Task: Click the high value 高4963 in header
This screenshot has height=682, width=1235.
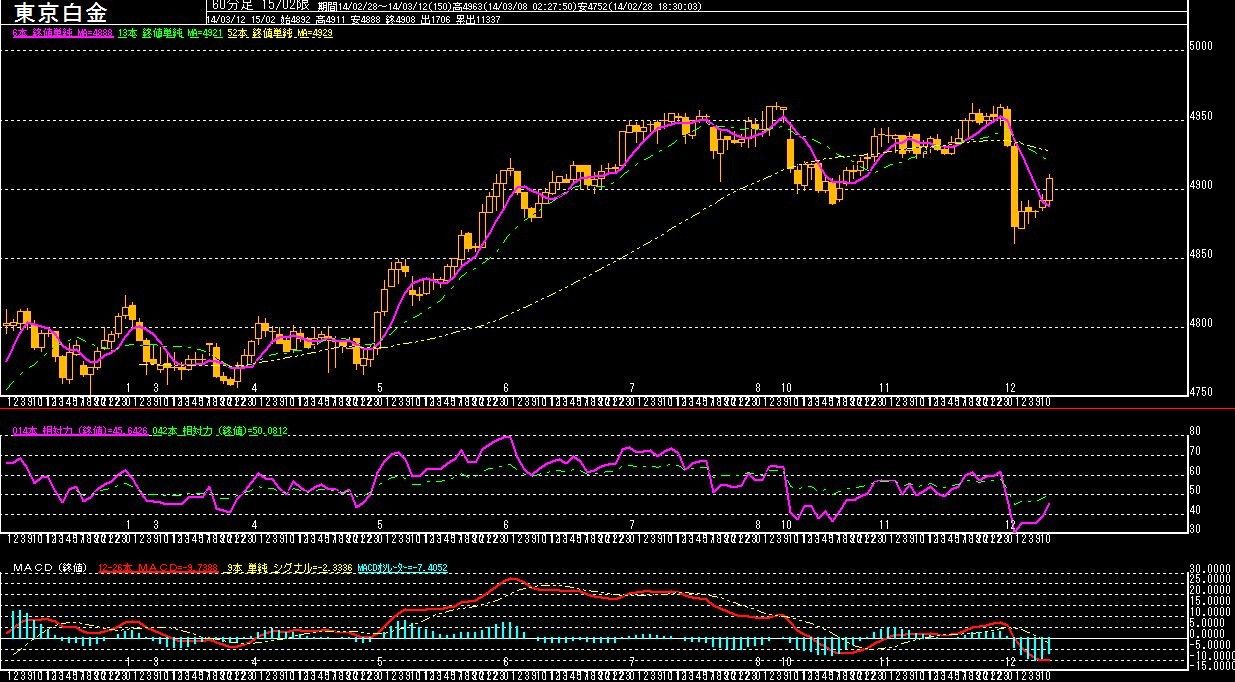Action: (x=466, y=7)
